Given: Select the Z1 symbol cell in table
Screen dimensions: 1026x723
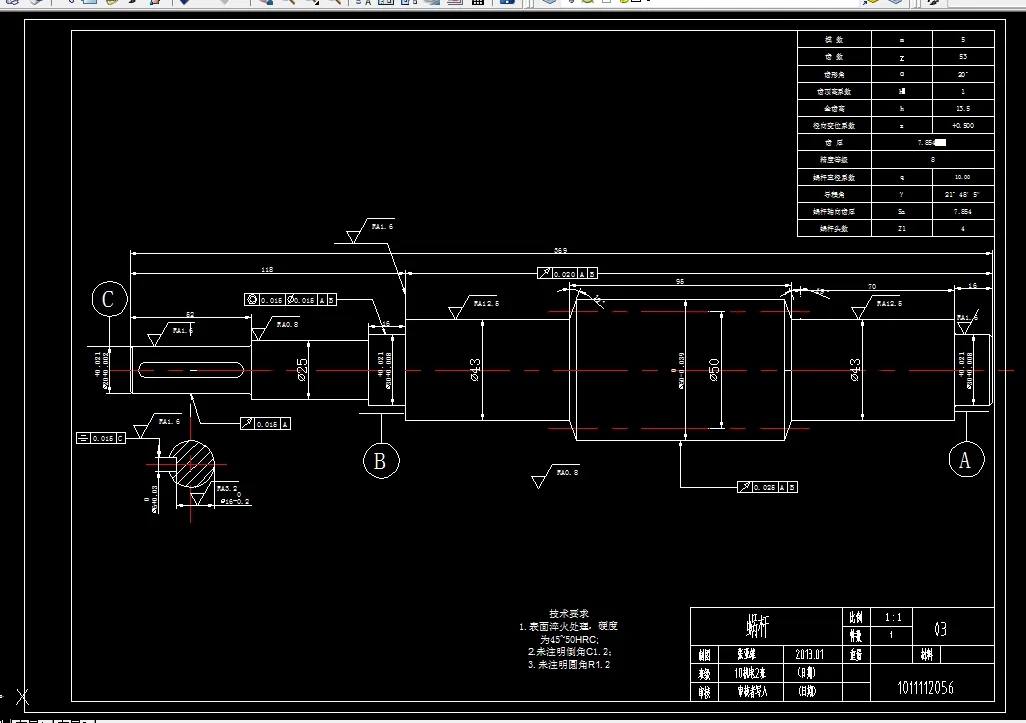Looking at the screenshot, I should click(902, 228).
